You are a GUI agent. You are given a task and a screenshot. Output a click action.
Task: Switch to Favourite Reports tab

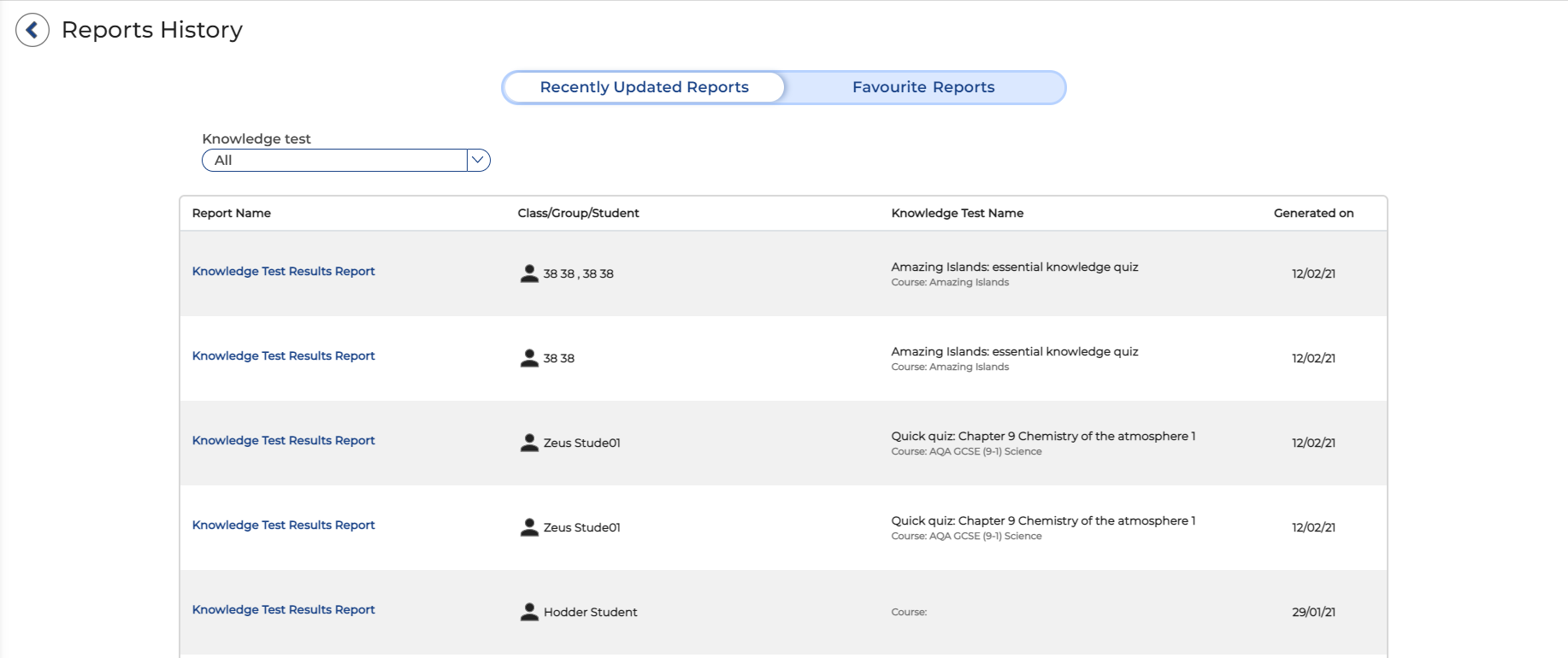(923, 87)
